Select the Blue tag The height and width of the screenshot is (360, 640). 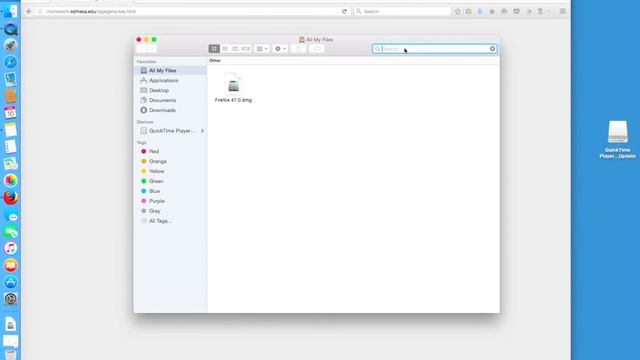pyautogui.click(x=170, y=191)
